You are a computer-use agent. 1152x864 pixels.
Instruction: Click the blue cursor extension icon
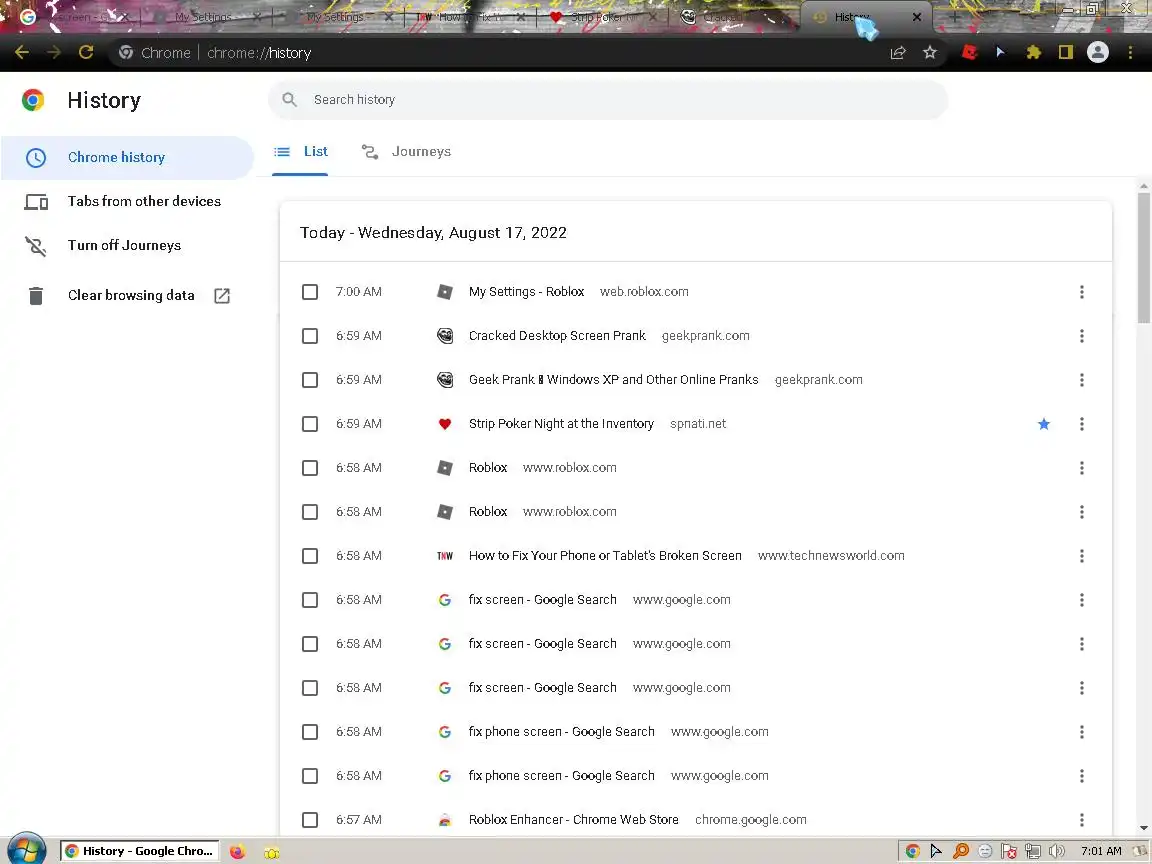(1001, 52)
